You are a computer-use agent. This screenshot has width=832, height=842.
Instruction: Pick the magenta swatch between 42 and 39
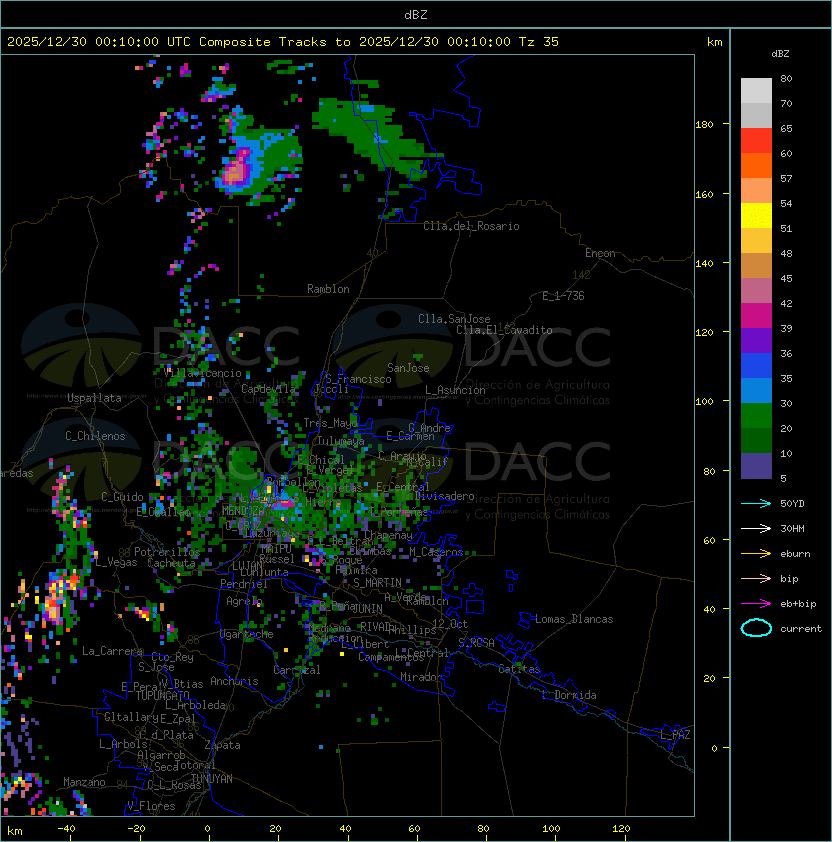(756, 316)
